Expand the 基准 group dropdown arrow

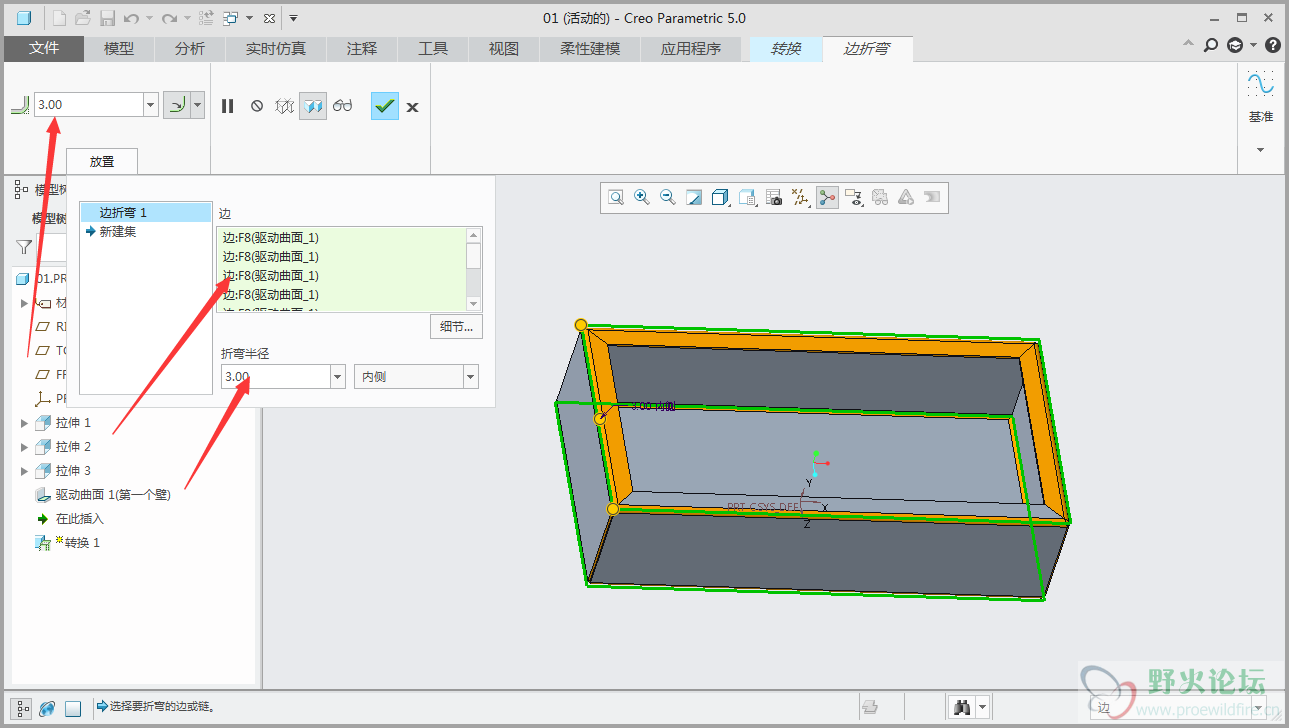click(1260, 150)
